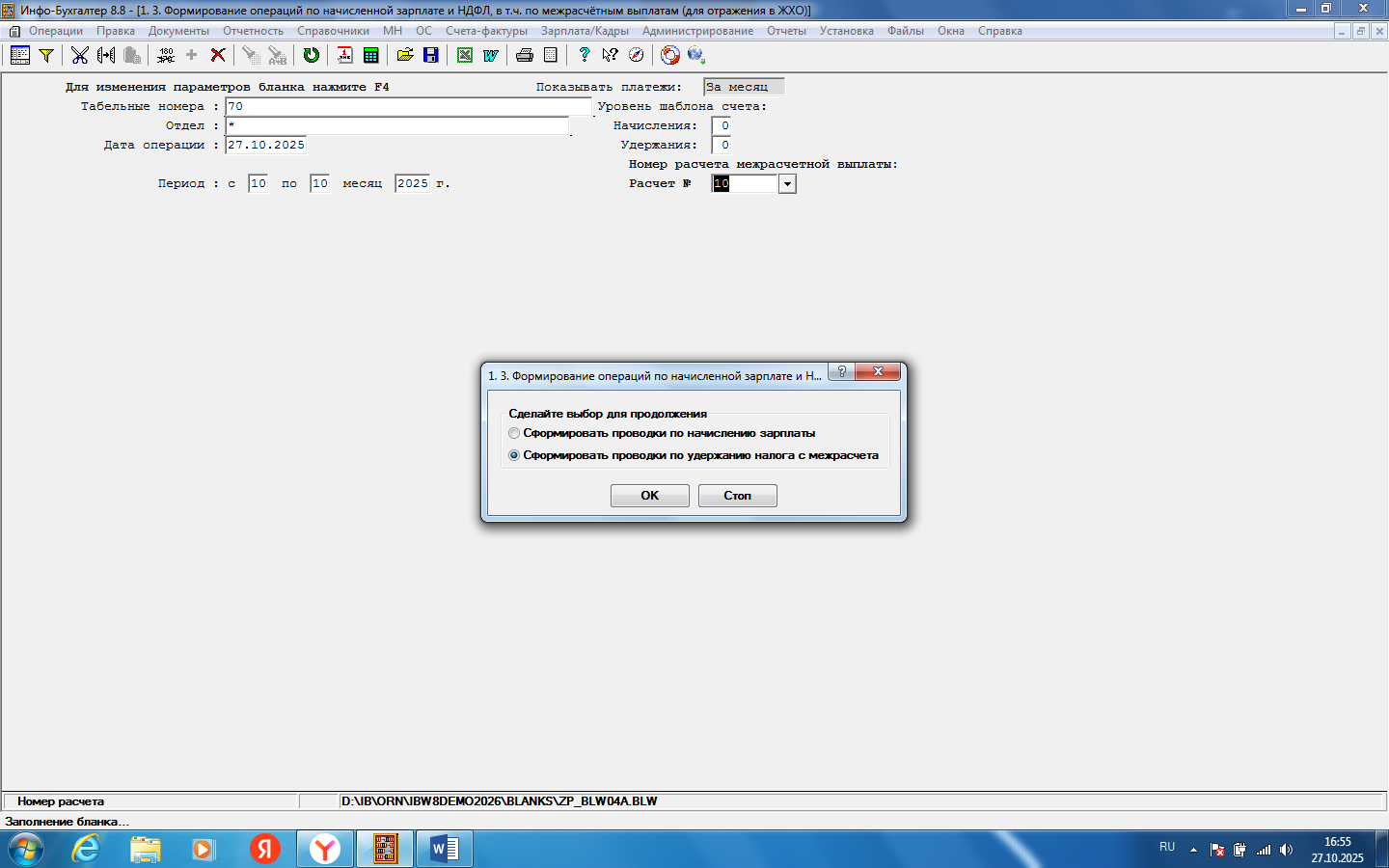Image resolution: width=1389 pixels, height=868 pixels.
Task: Export to Excel using toolbar icon
Action: coord(465,55)
